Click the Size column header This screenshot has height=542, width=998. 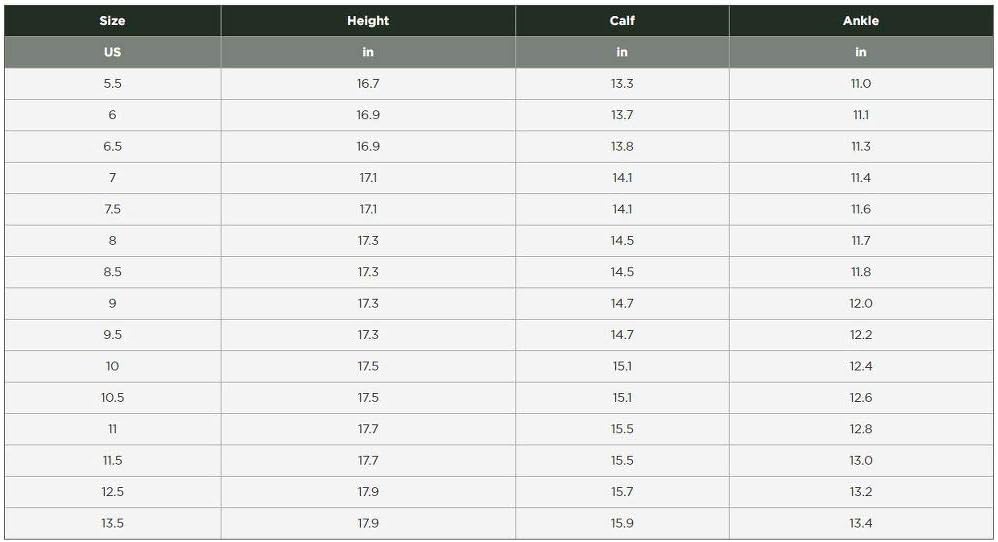click(x=112, y=21)
